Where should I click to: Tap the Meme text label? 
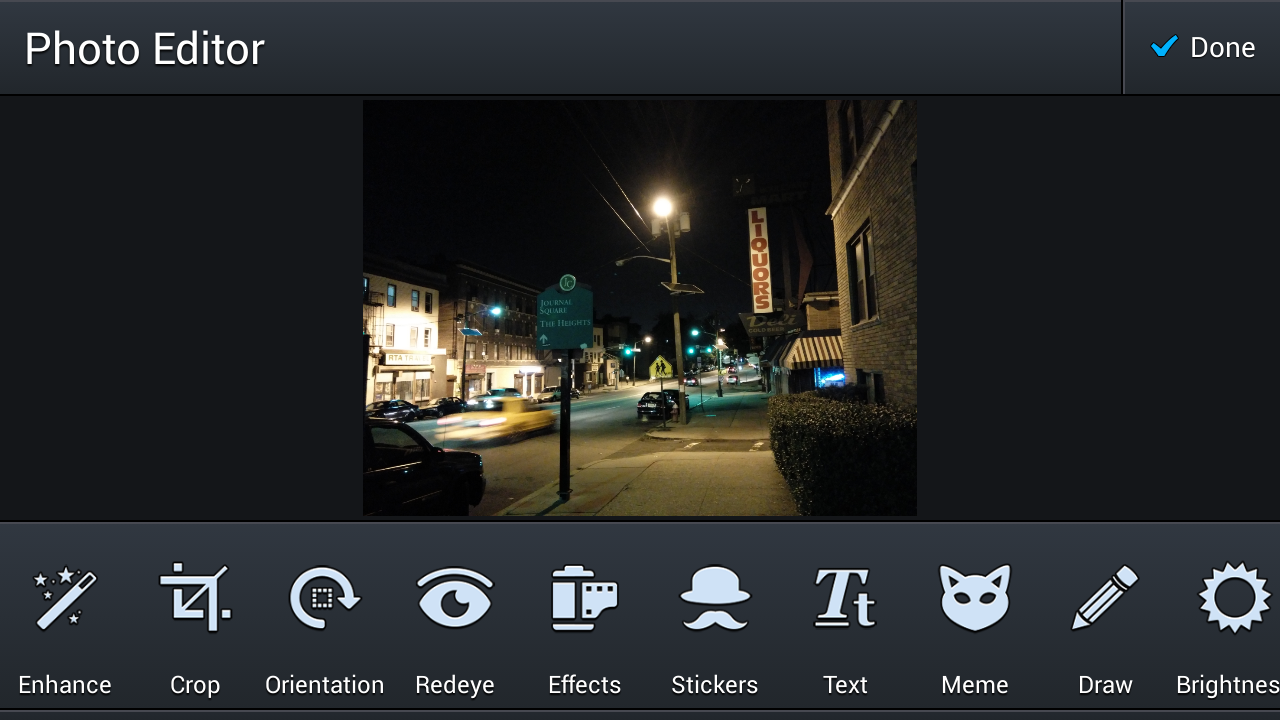pyautogui.click(x=975, y=685)
